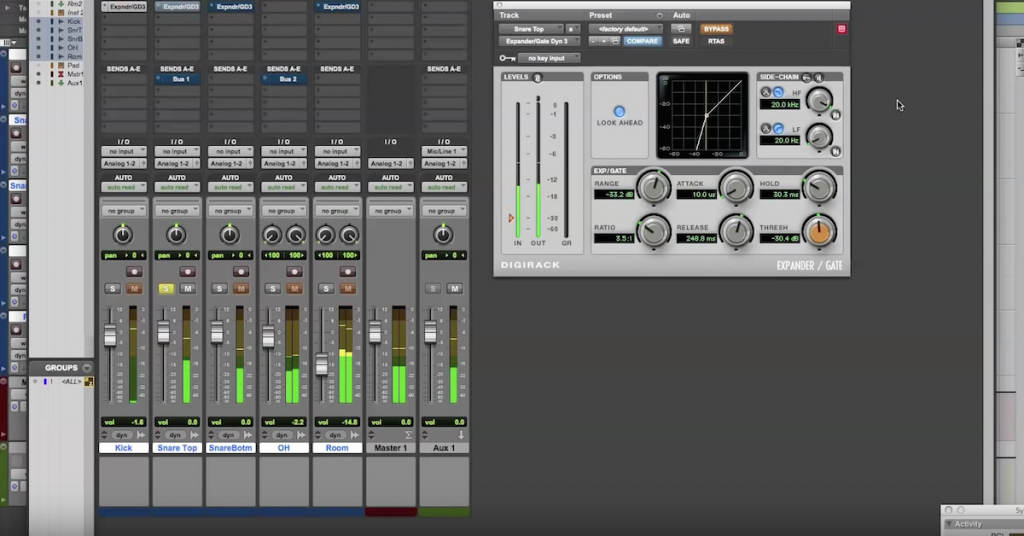Click the side-chain key listen speaker icon
This screenshot has width=1024, height=536.
818,77
